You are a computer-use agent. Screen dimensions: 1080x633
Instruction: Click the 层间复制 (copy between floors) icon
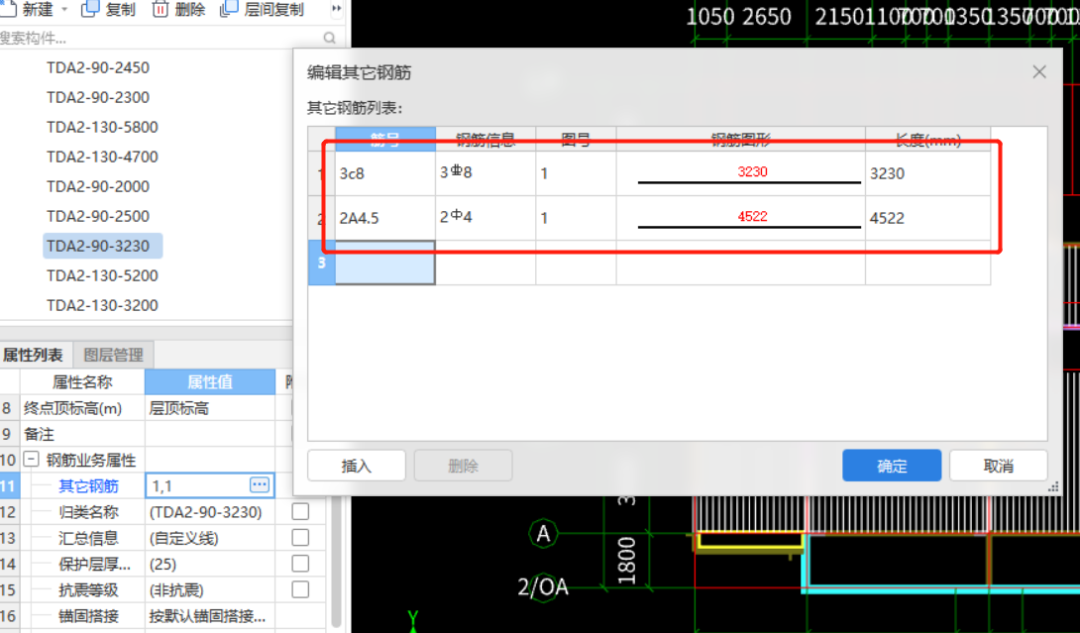click(229, 9)
